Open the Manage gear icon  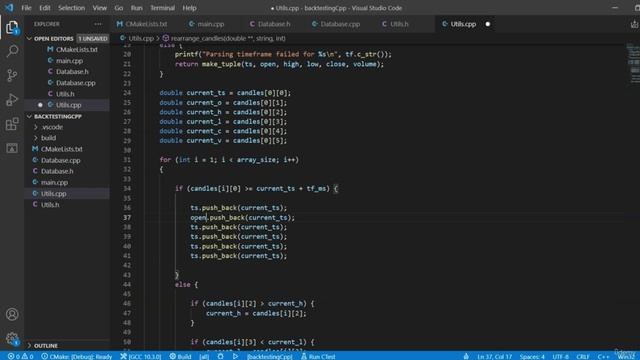pyautogui.click(x=12, y=338)
